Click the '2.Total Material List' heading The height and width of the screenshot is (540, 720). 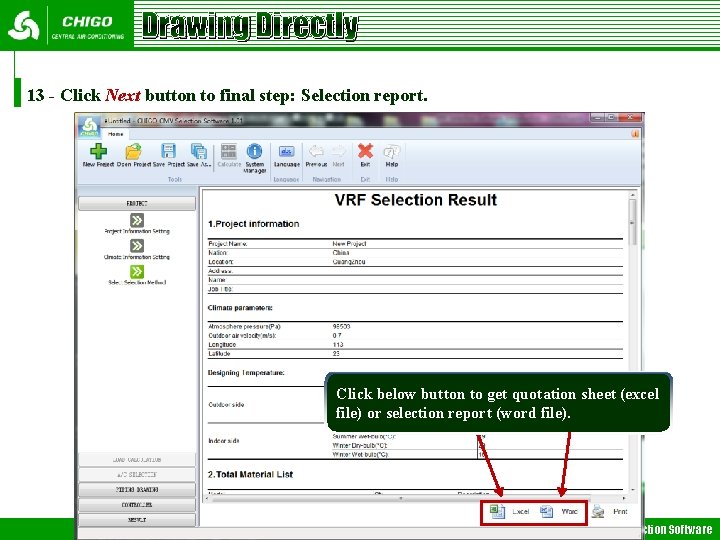[250, 475]
